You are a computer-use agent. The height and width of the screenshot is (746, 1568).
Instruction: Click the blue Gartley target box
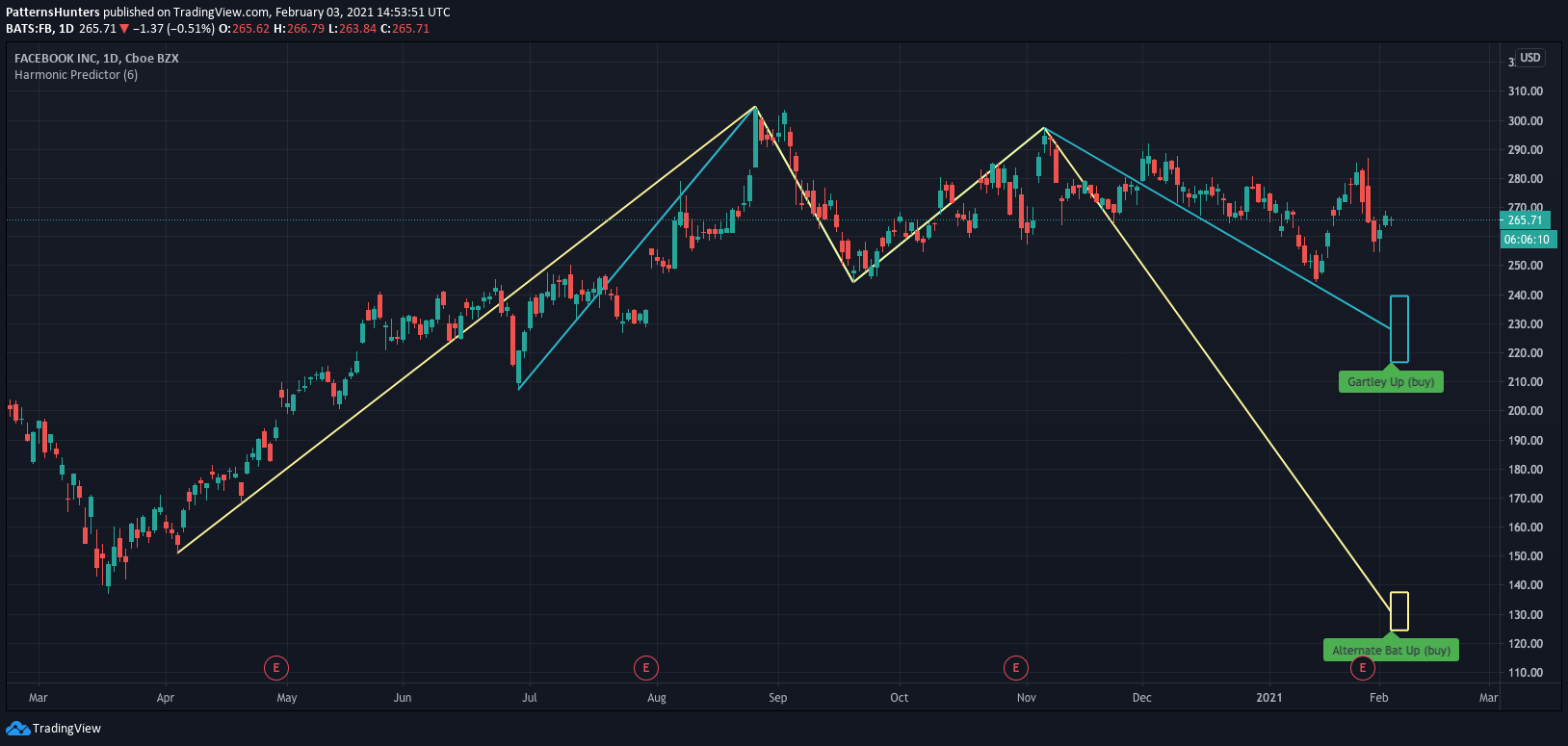pos(1399,329)
